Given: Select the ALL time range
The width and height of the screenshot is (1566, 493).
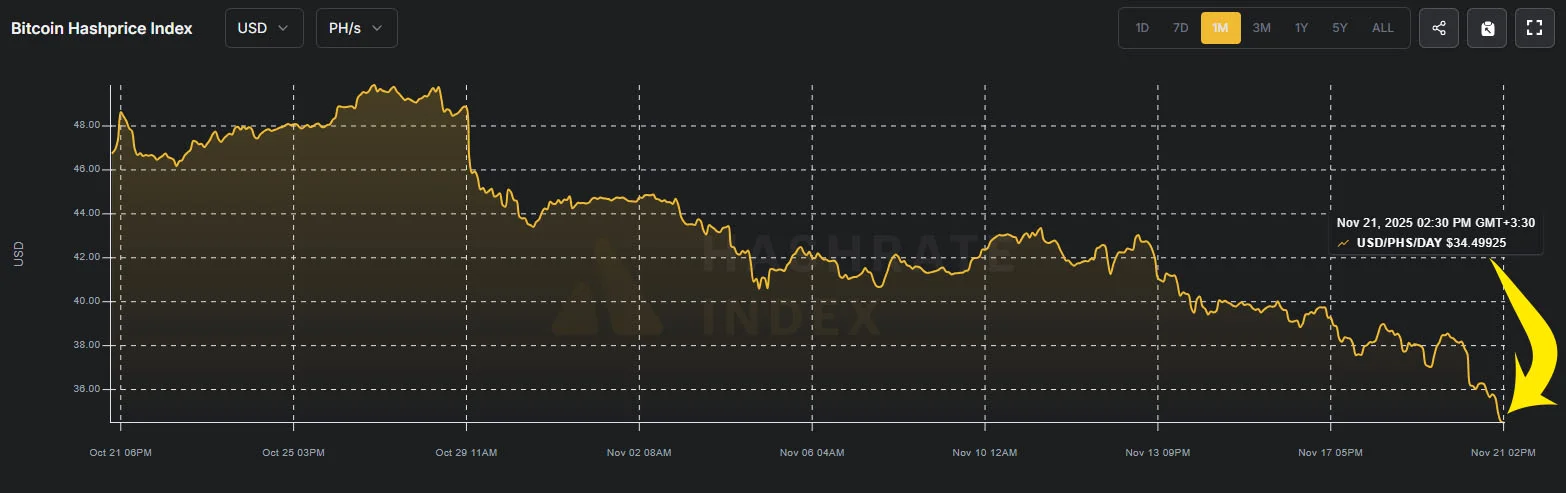Looking at the screenshot, I should [x=1383, y=28].
